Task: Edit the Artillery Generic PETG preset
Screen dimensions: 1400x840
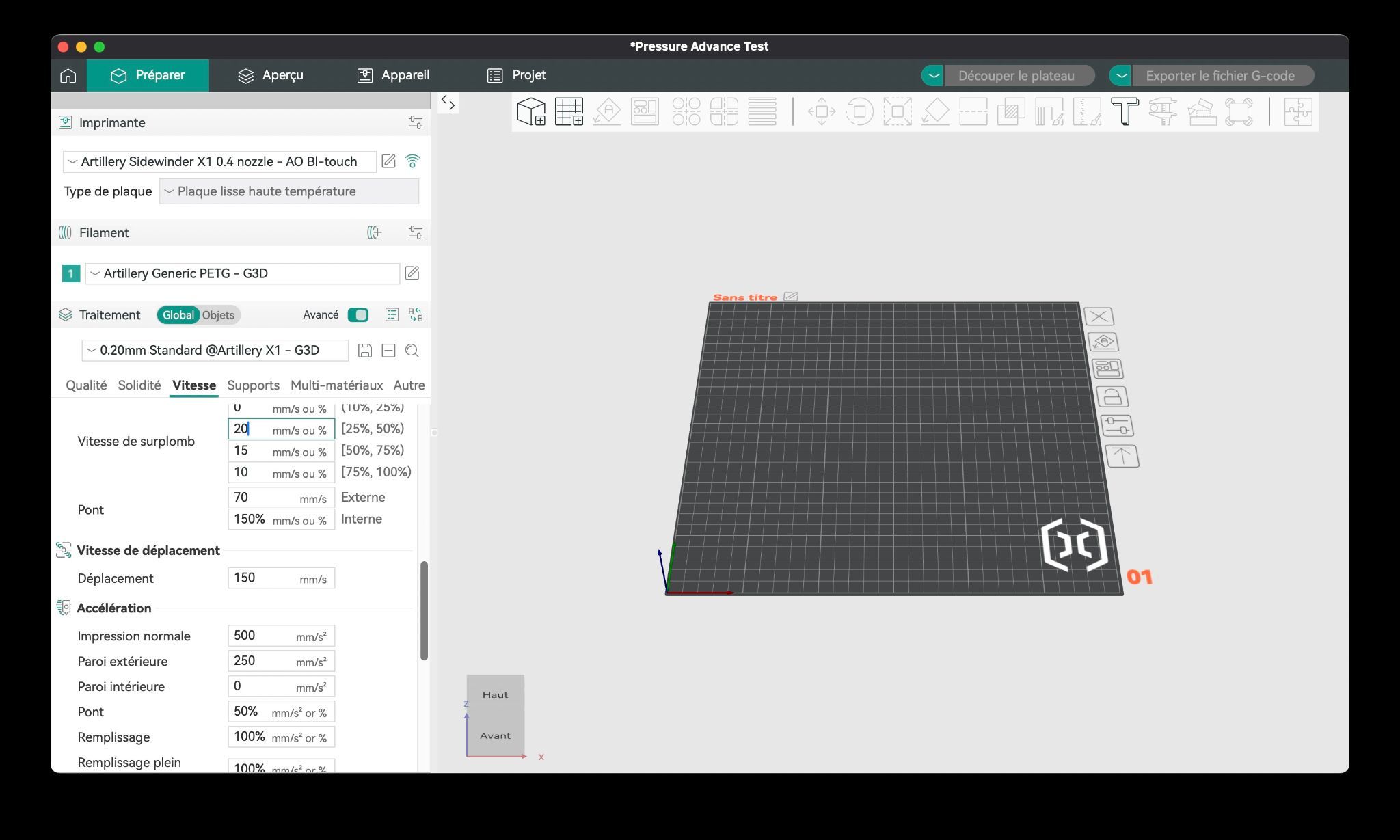Action: click(x=412, y=273)
